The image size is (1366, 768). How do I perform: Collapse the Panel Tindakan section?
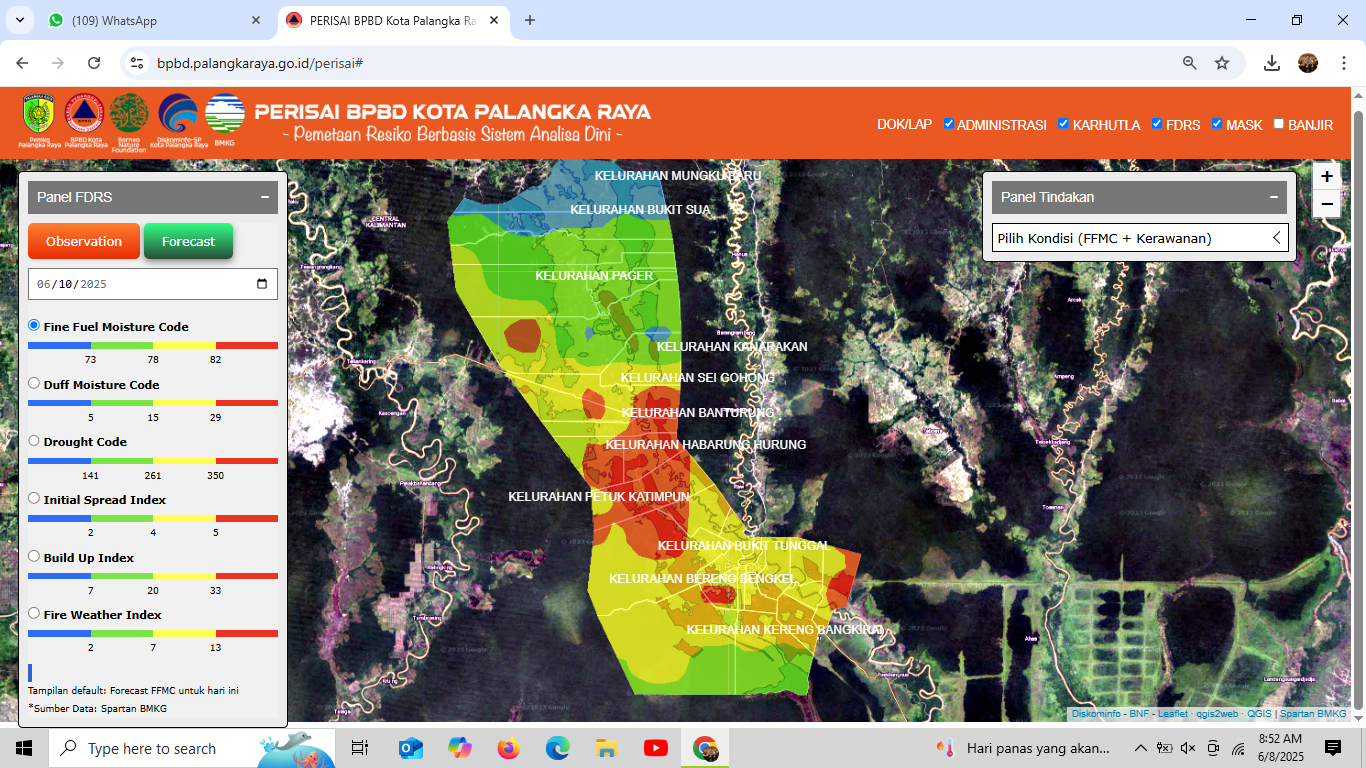point(1274,197)
